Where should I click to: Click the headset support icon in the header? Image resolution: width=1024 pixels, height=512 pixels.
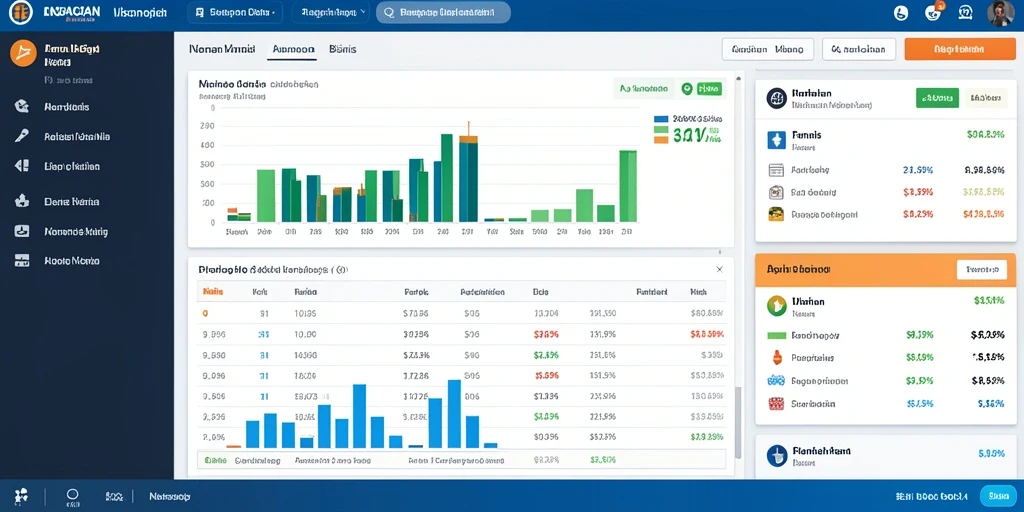tap(965, 12)
